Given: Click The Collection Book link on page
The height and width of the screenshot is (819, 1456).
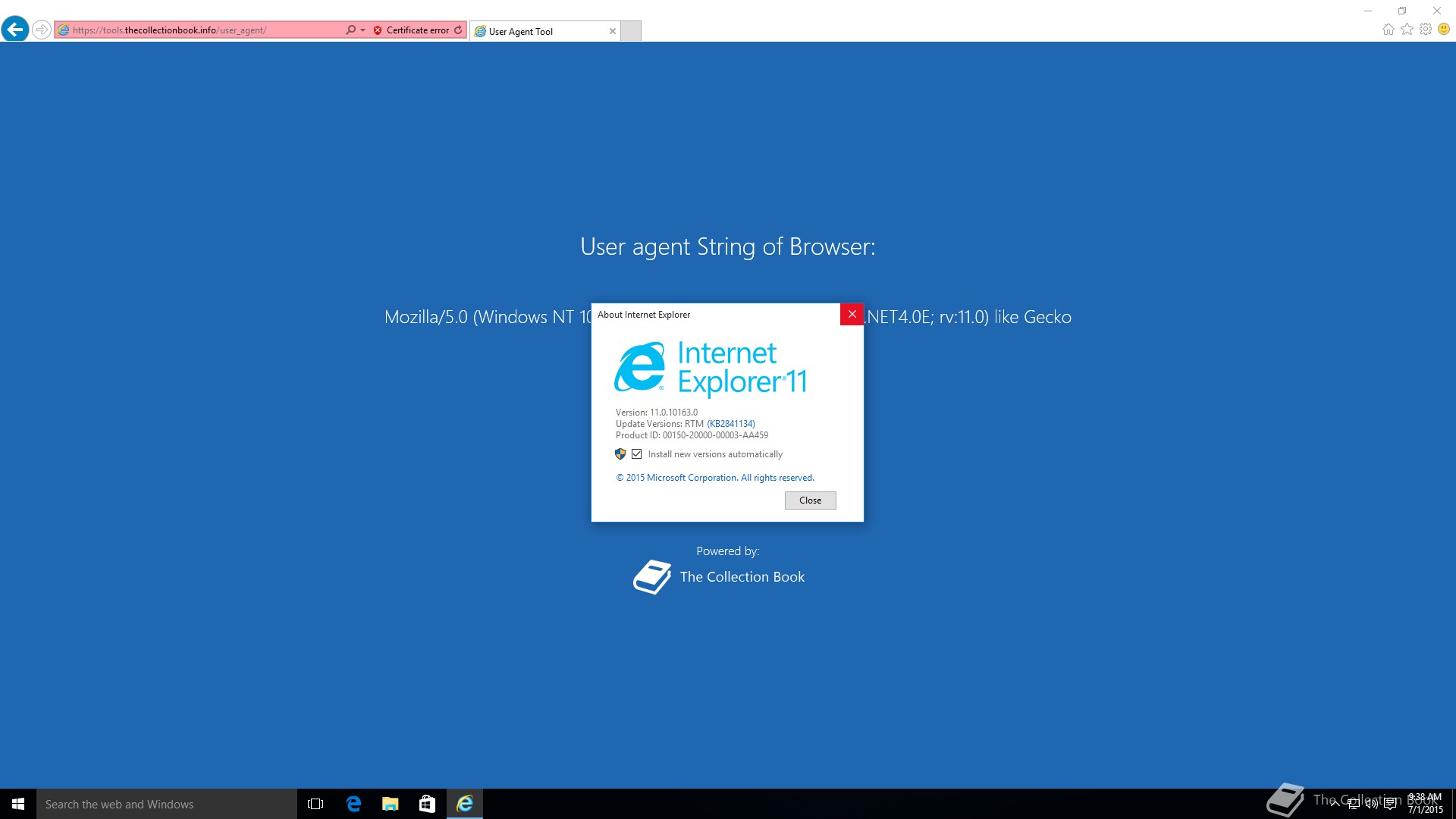Looking at the screenshot, I should [x=742, y=577].
